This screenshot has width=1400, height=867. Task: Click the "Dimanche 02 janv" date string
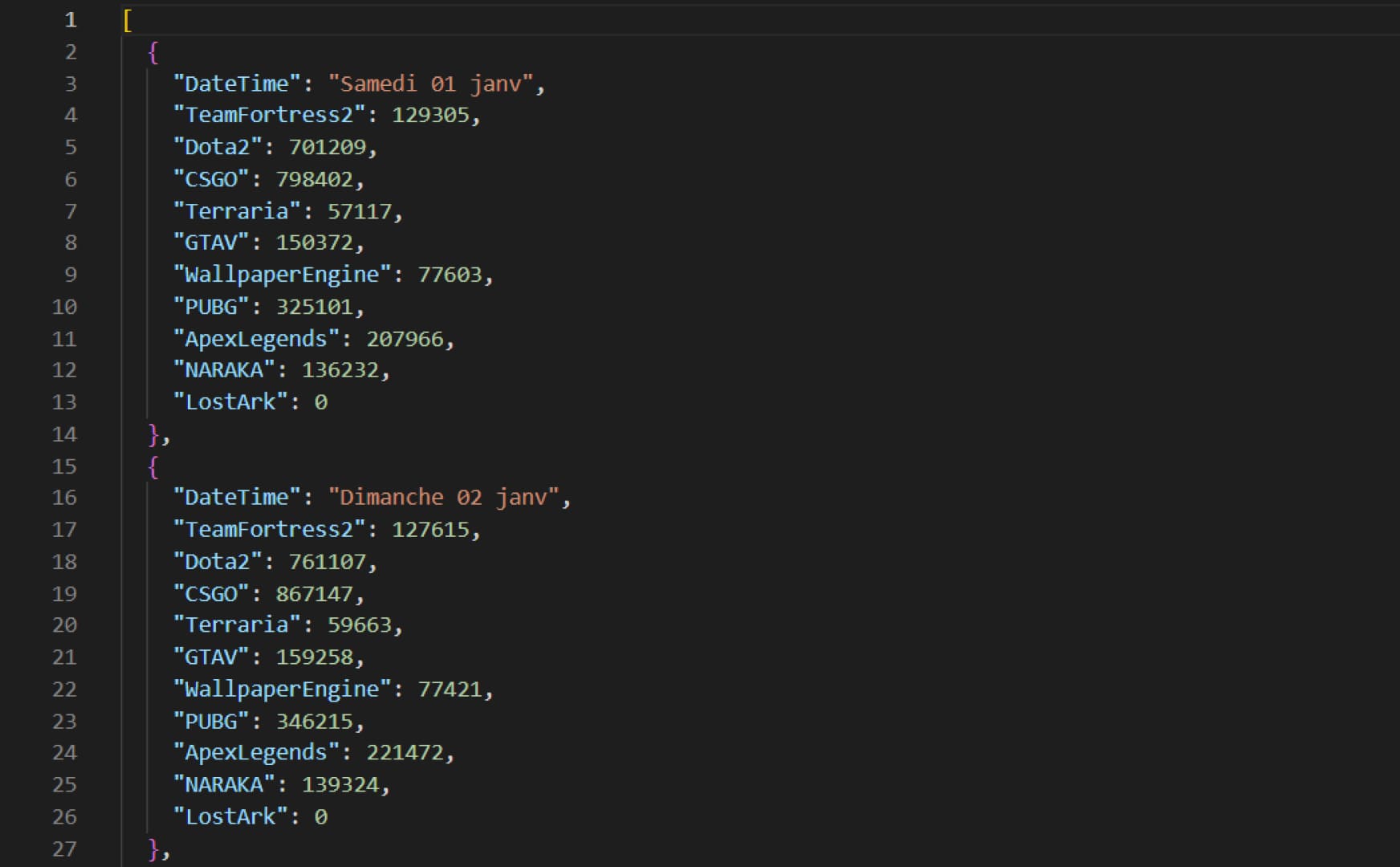(444, 498)
